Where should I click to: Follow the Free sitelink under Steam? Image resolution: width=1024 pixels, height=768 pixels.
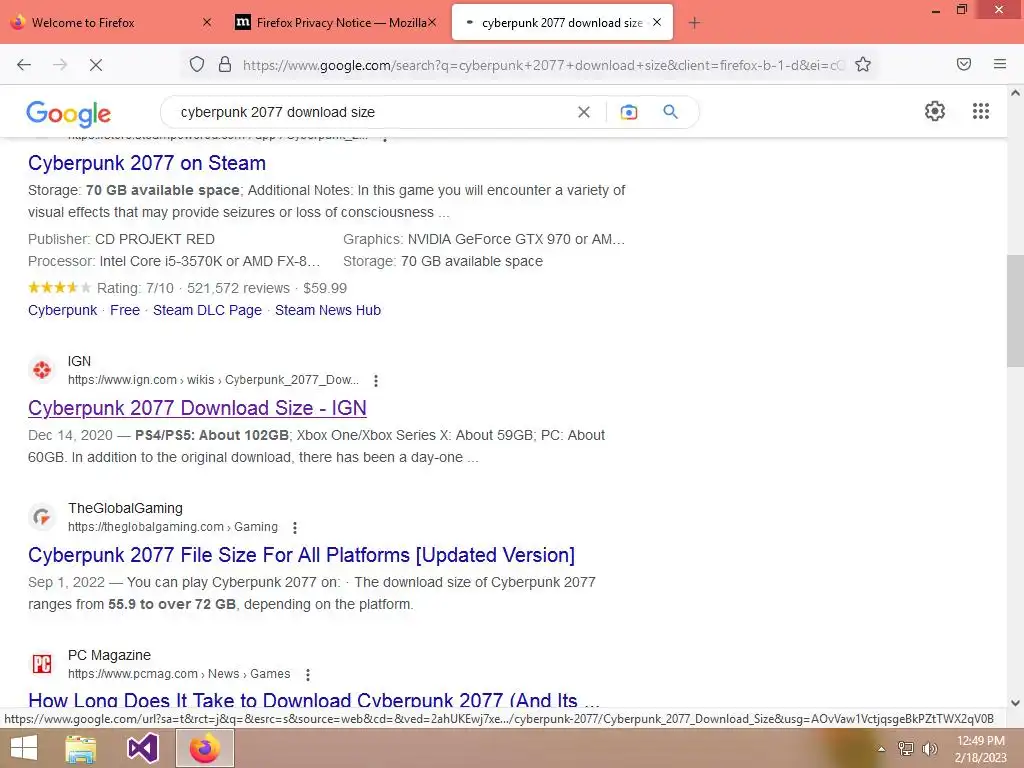125,310
